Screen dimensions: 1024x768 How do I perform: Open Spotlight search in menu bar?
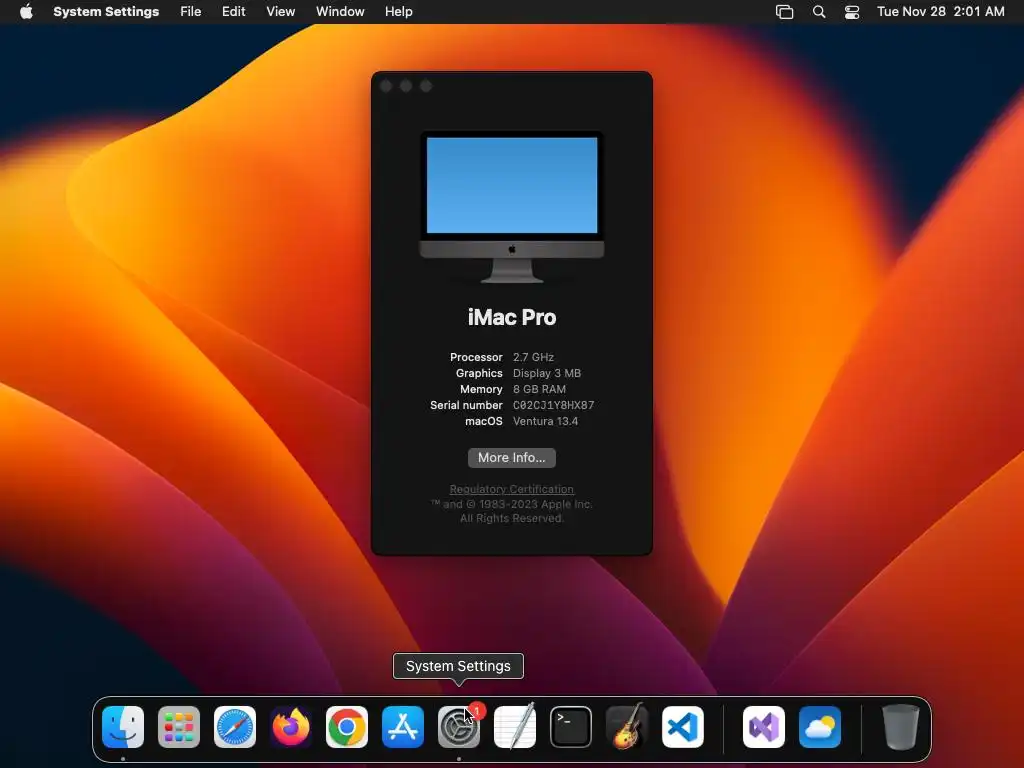tap(819, 12)
